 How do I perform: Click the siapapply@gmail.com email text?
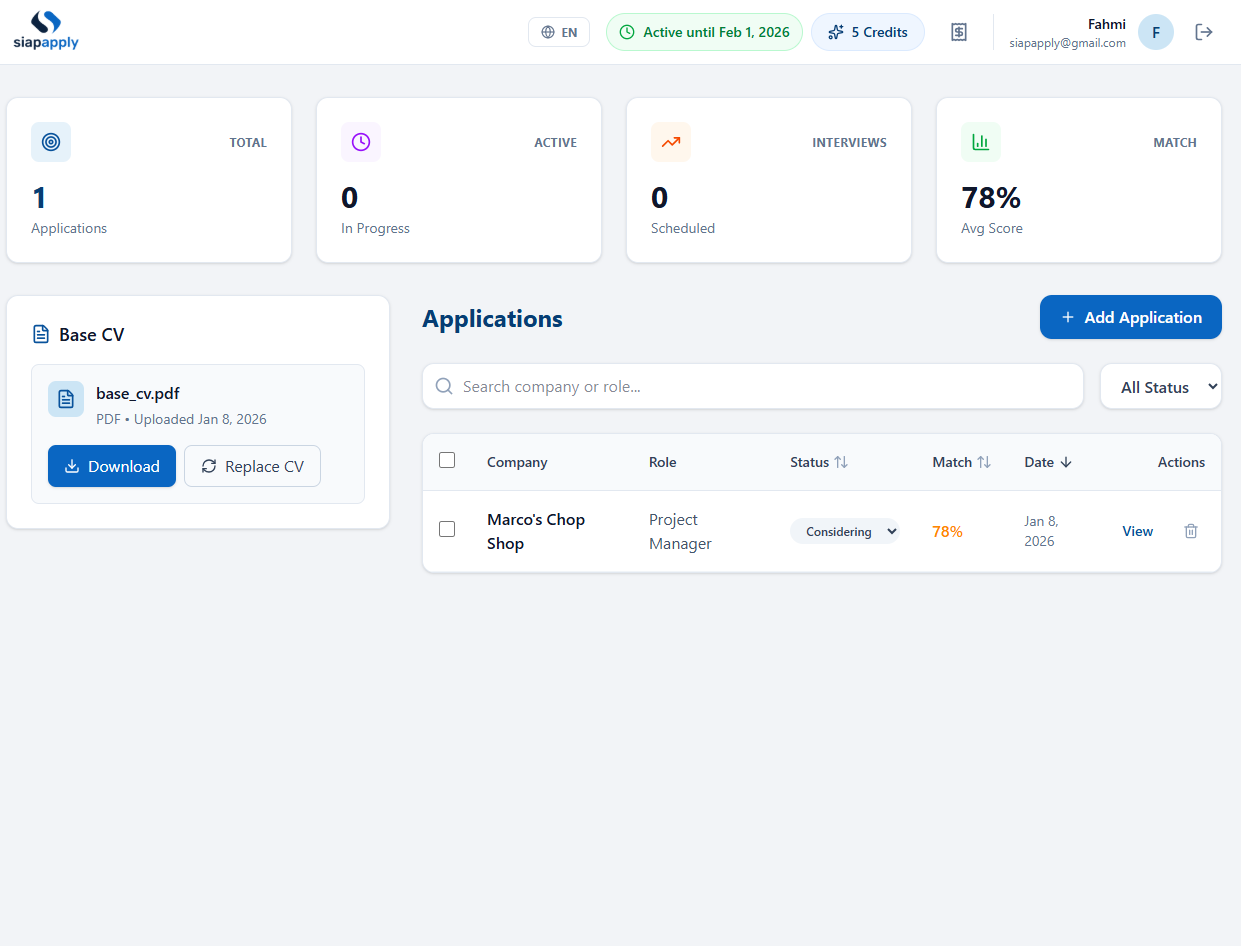(x=1067, y=43)
